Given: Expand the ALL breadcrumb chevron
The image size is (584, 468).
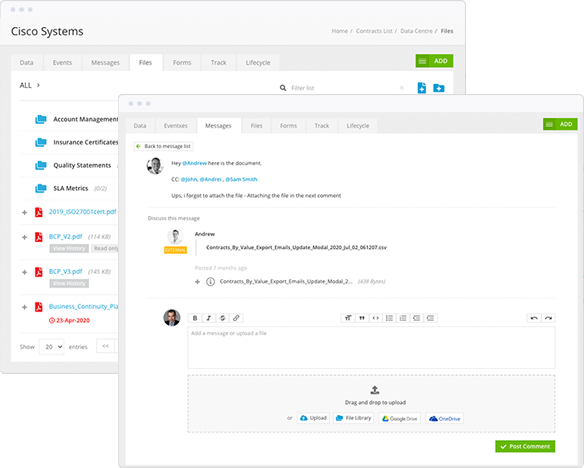Looking at the screenshot, I should pos(38,85).
